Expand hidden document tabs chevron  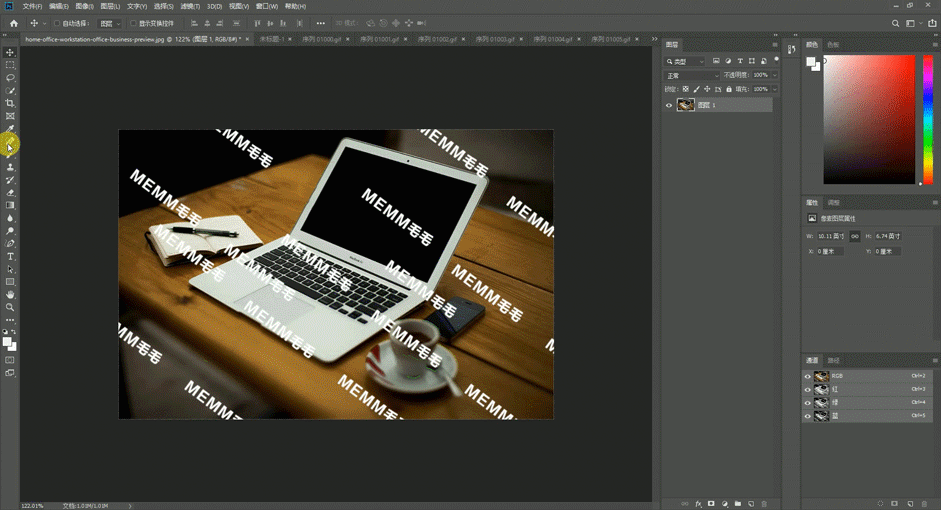(x=654, y=39)
